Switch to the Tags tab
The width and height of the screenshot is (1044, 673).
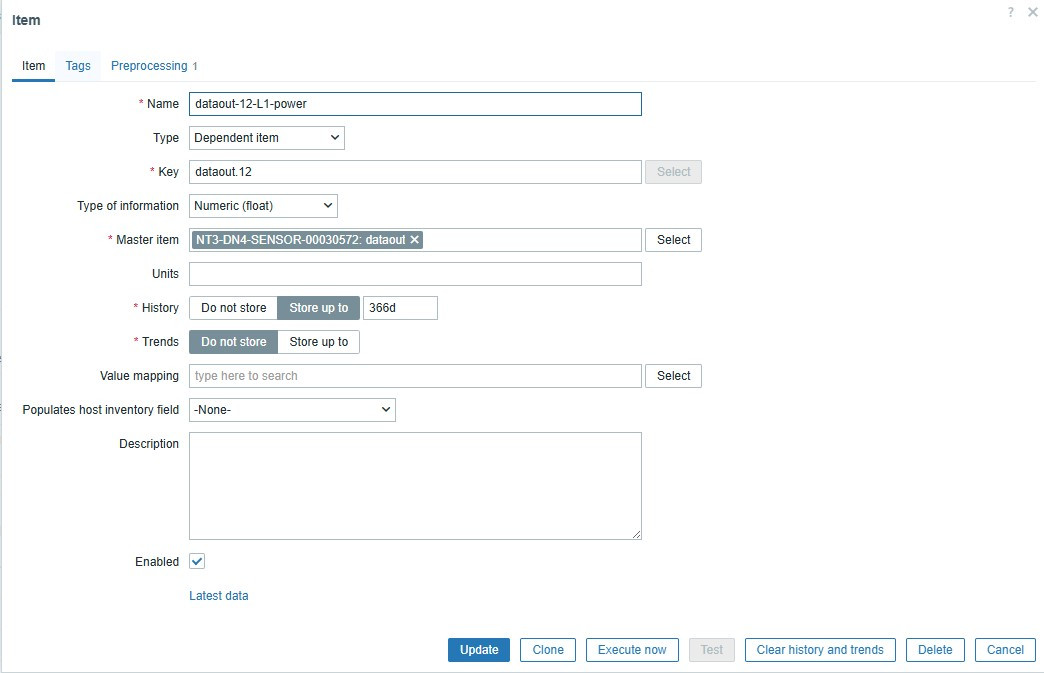(x=77, y=66)
